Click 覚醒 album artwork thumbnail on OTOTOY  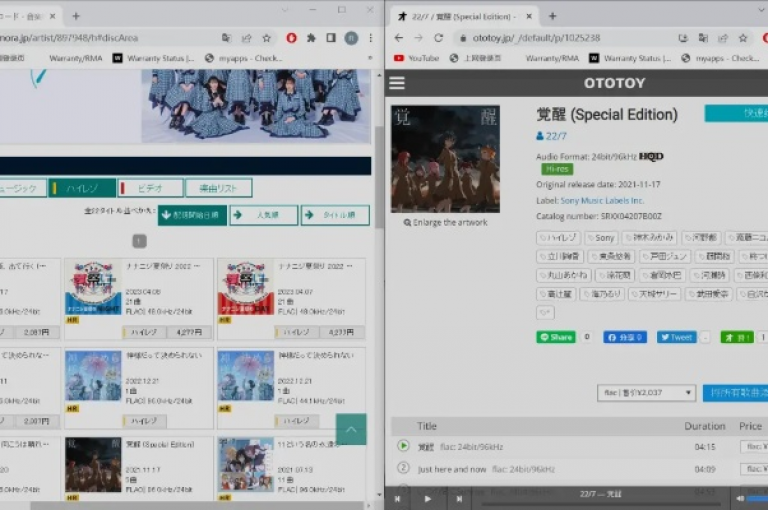tap(445, 159)
